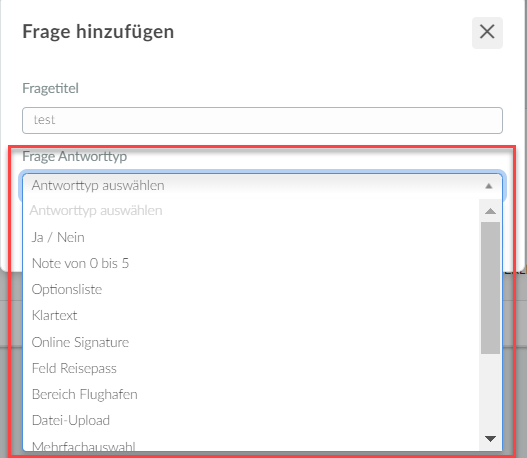Click the dropdown list scrollbar thumb
The image size is (527, 458).
(x=490, y=288)
